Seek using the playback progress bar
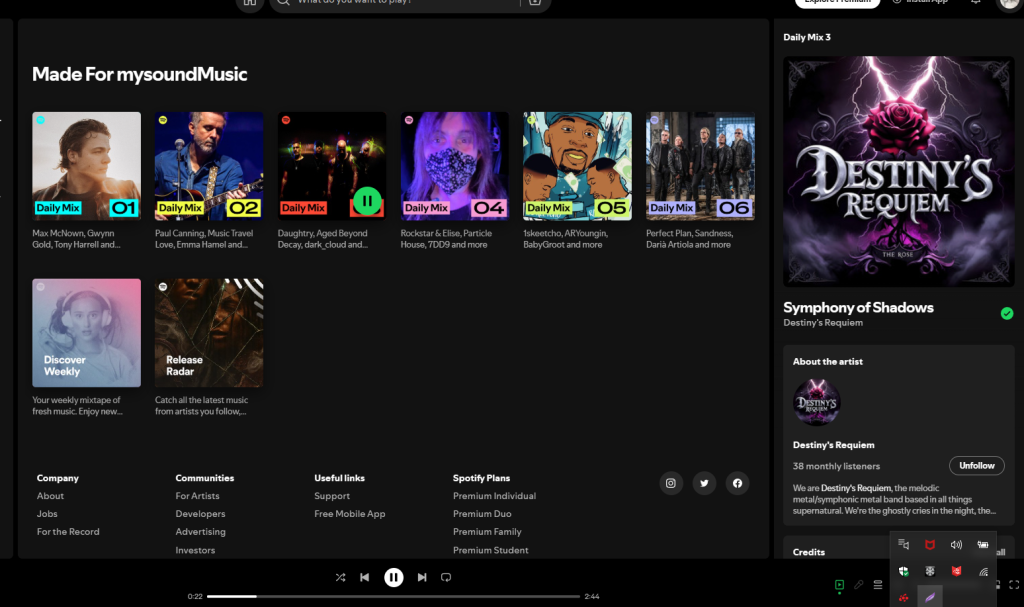 (x=393, y=597)
